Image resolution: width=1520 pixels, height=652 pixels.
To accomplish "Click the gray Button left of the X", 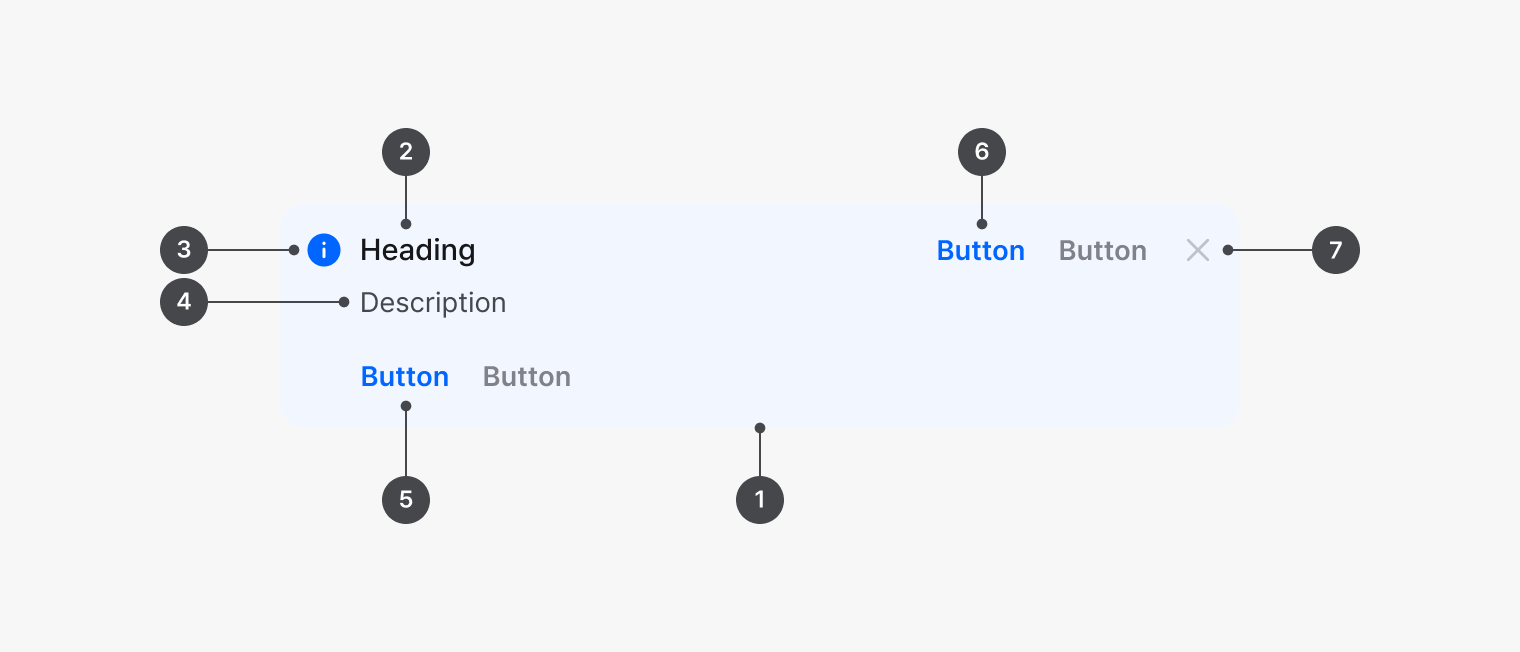I will click(1102, 251).
